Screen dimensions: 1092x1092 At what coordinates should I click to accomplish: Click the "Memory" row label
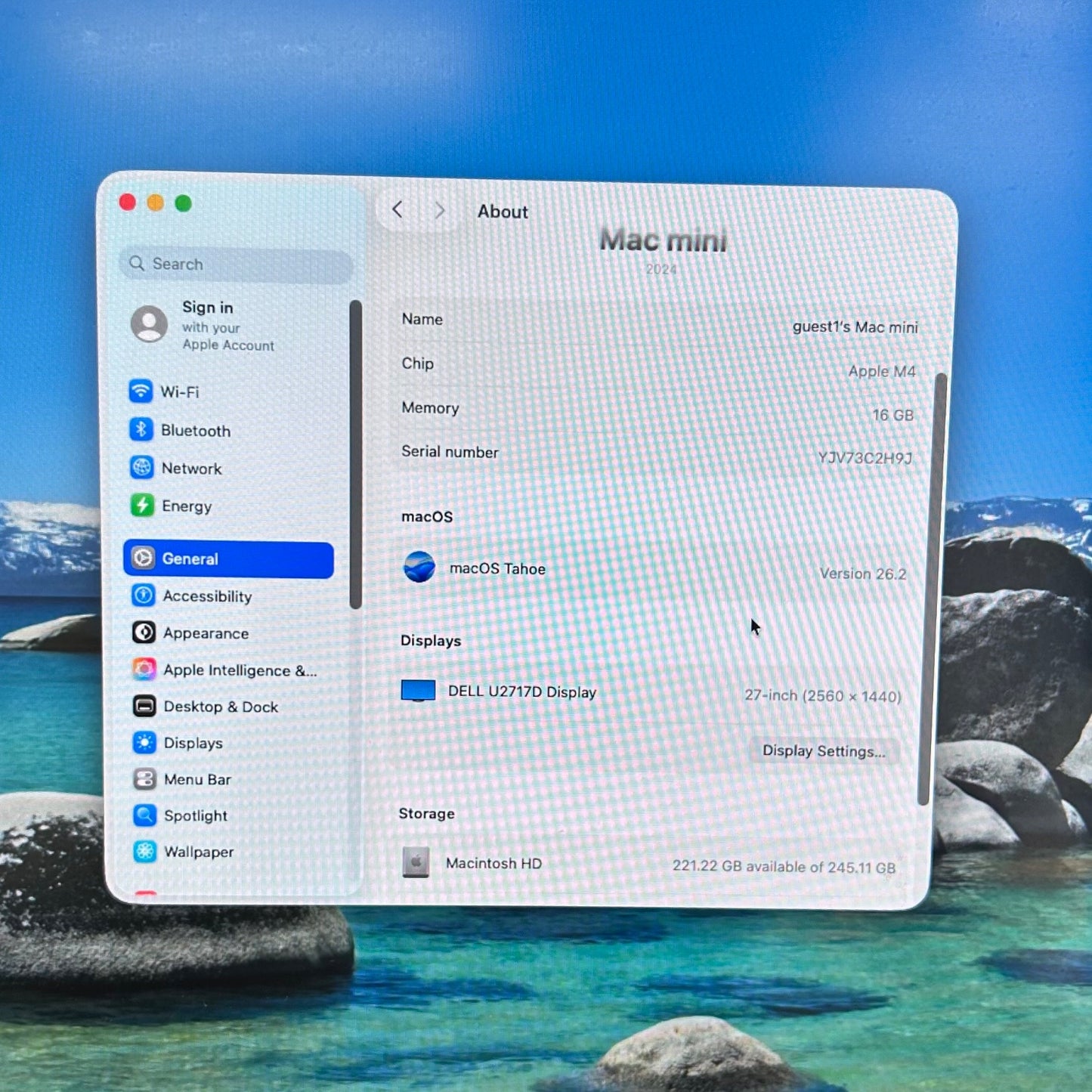(x=431, y=408)
